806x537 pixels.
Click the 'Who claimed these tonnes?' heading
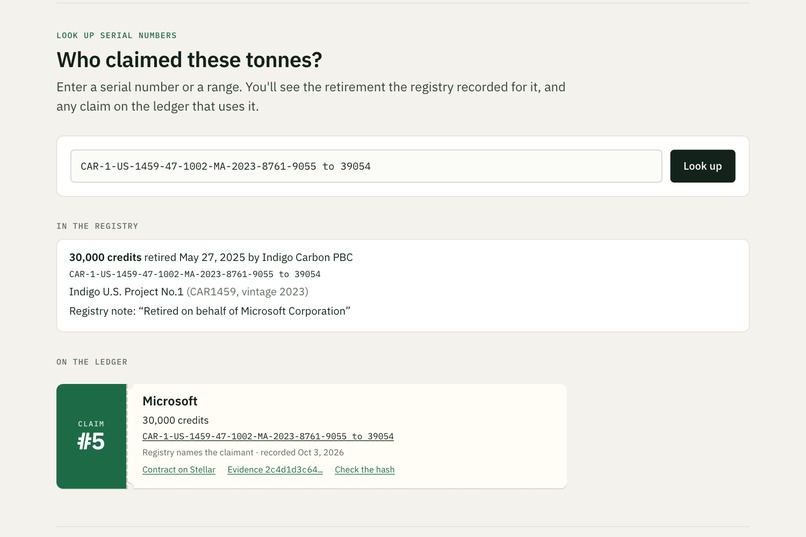coord(189,60)
